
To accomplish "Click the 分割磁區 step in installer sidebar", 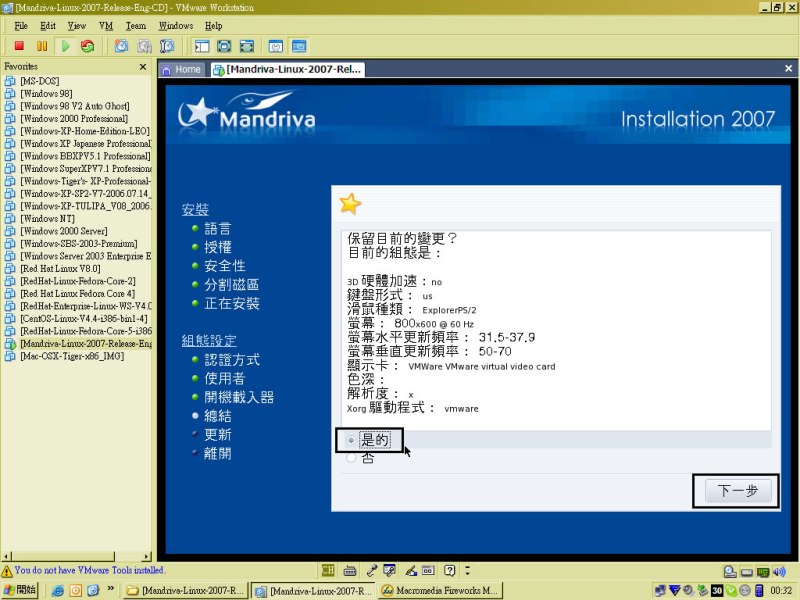I will (x=232, y=285).
